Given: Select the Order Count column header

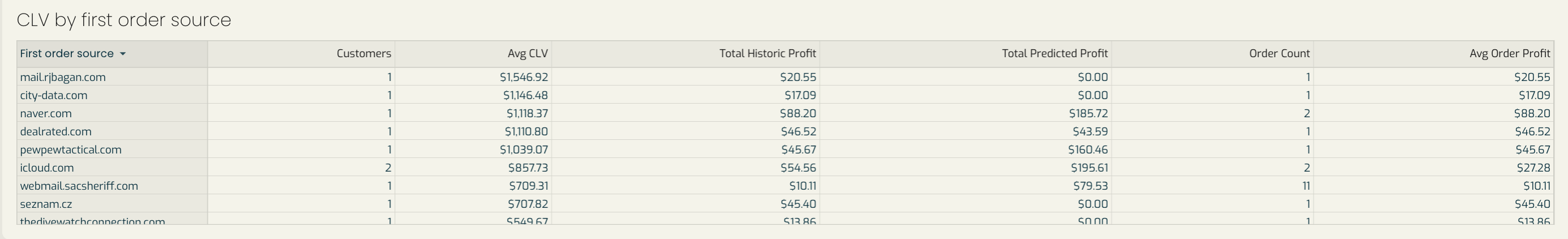Looking at the screenshot, I should coord(1279,54).
